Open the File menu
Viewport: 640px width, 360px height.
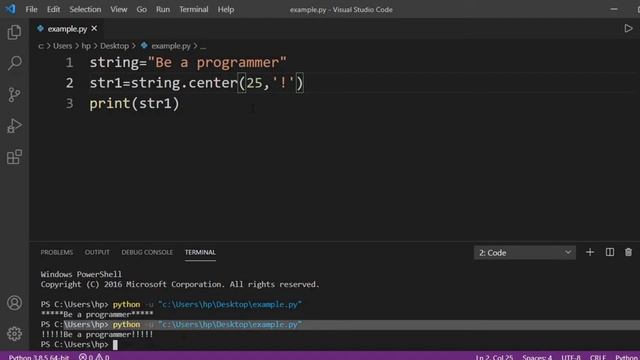pyautogui.click(x=31, y=9)
